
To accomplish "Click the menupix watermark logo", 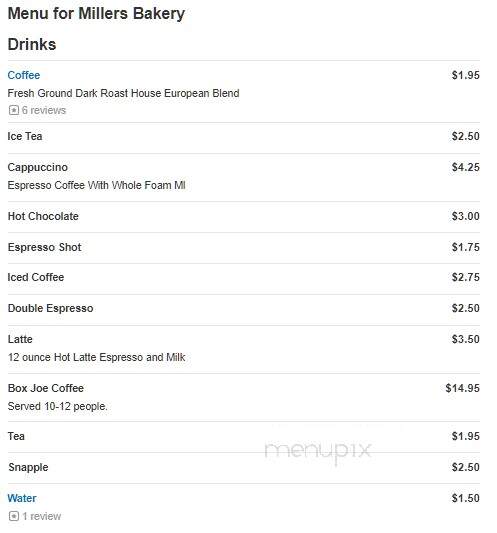I will tap(318, 451).
